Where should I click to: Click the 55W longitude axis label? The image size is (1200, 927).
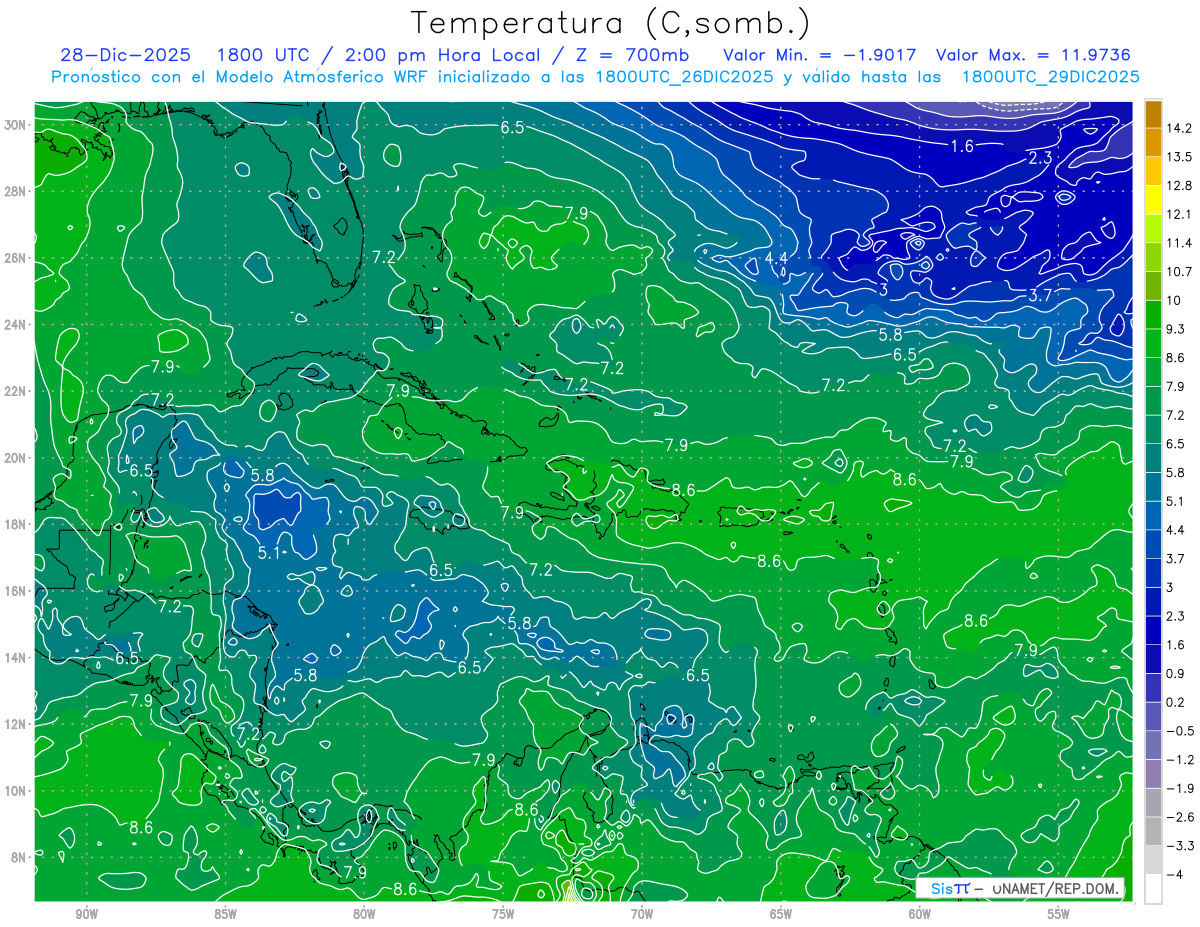point(1059,913)
